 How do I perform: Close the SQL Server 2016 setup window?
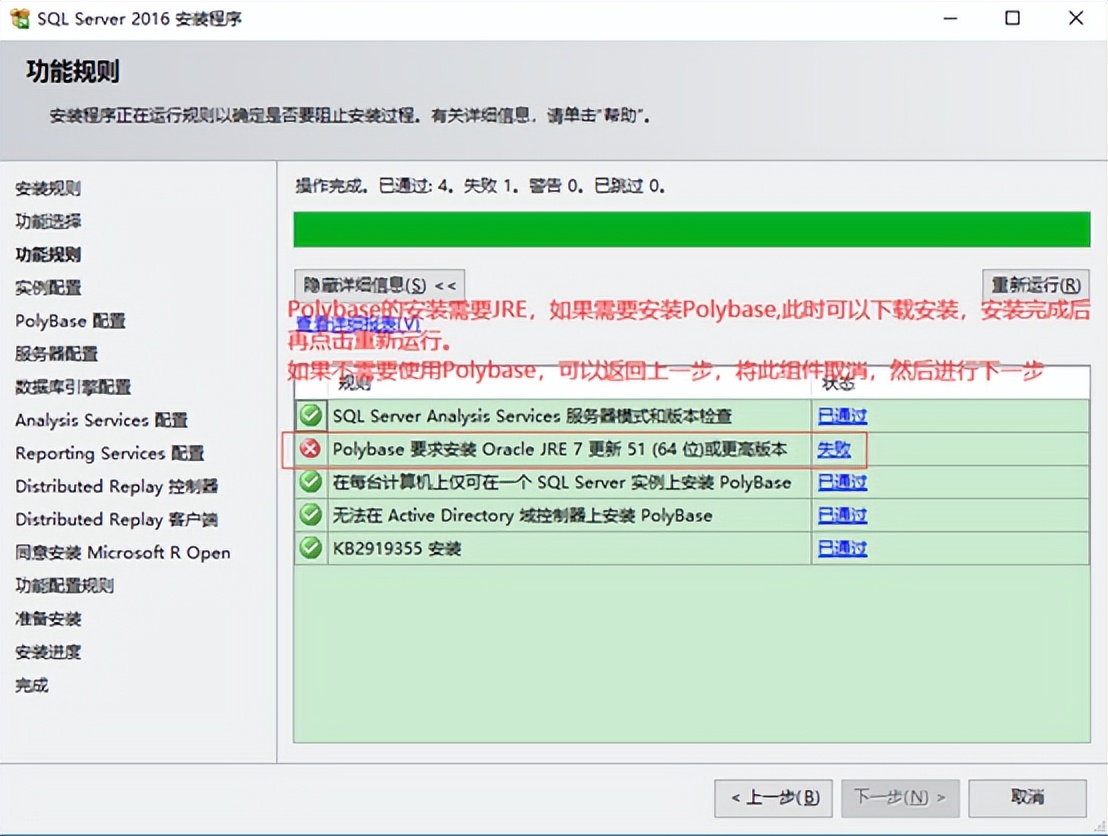pos(1075,18)
